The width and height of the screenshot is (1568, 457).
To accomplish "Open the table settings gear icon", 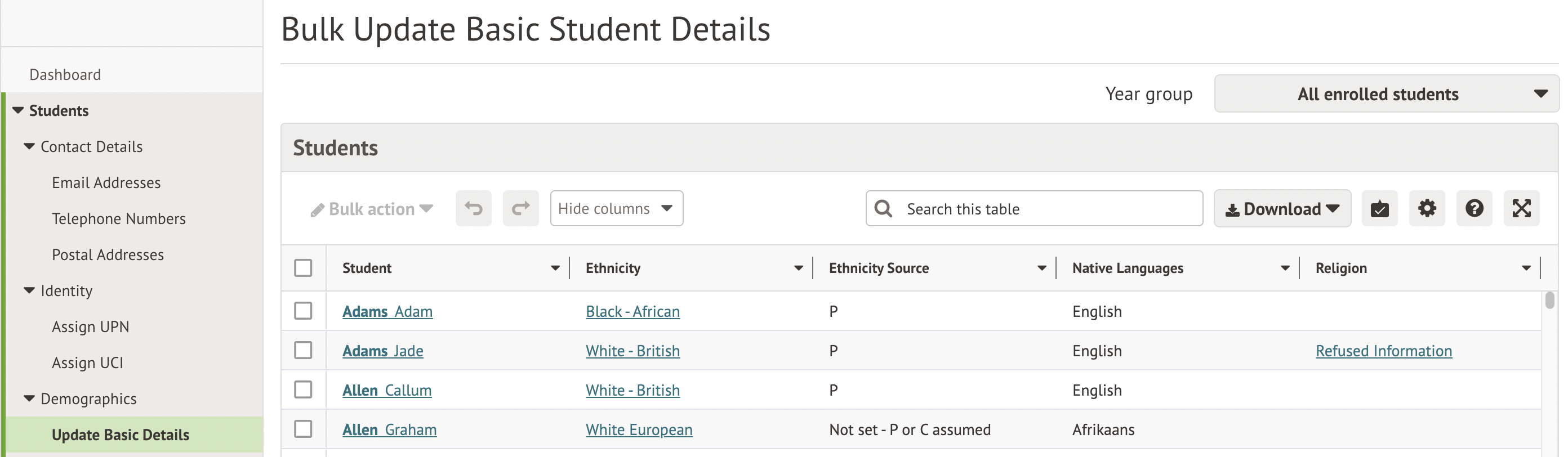I will [x=1427, y=209].
